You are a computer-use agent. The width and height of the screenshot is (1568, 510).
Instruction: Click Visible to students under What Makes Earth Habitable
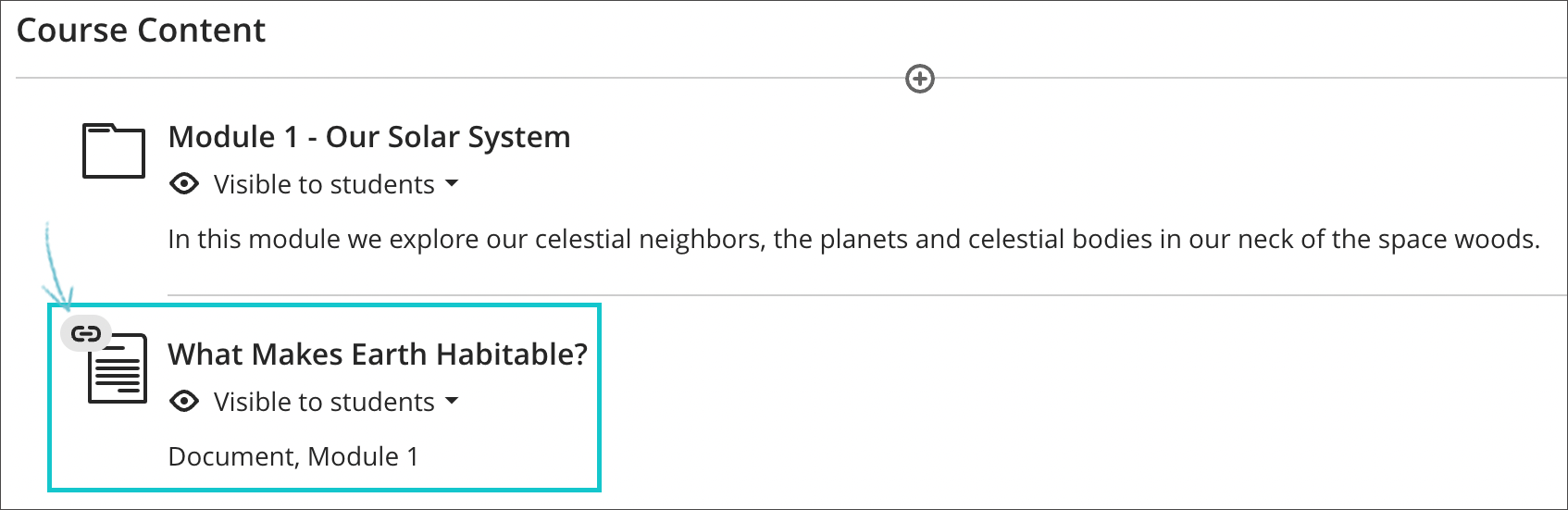[x=324, y=402]
